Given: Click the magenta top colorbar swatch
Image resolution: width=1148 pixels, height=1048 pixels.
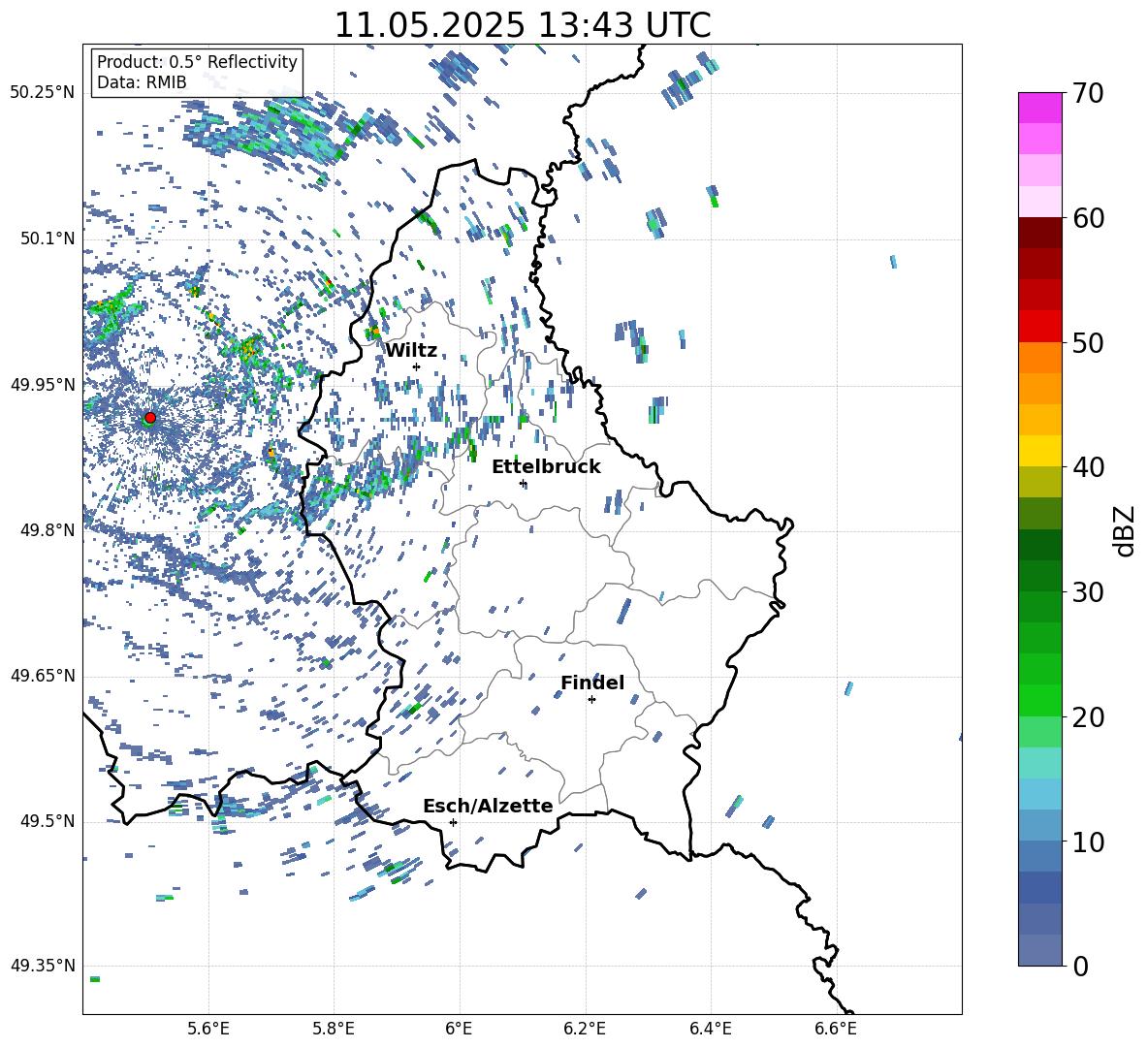Looking at the screenshot, I should (1039, 109).
